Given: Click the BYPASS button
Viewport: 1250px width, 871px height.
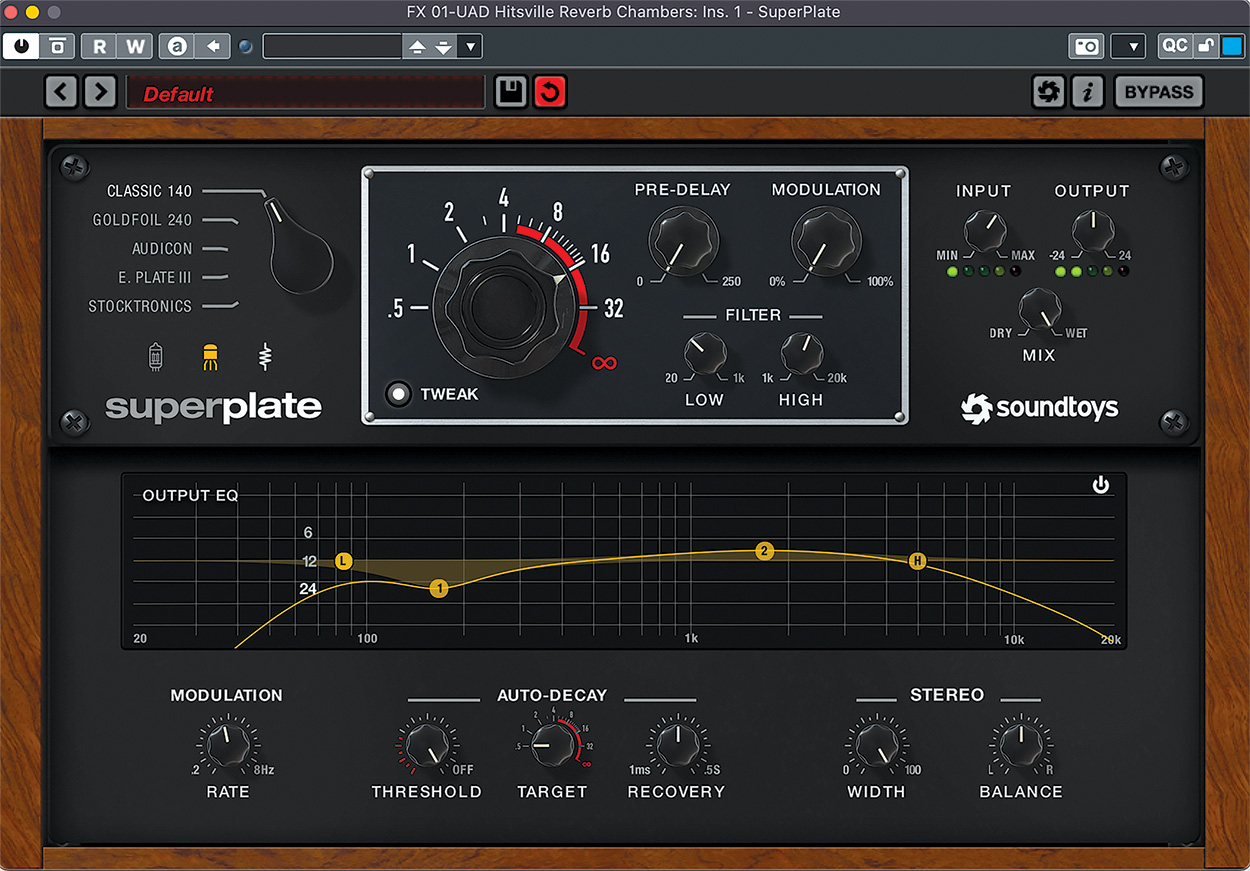Looking at the screenshot, I should pos(1158,91).
